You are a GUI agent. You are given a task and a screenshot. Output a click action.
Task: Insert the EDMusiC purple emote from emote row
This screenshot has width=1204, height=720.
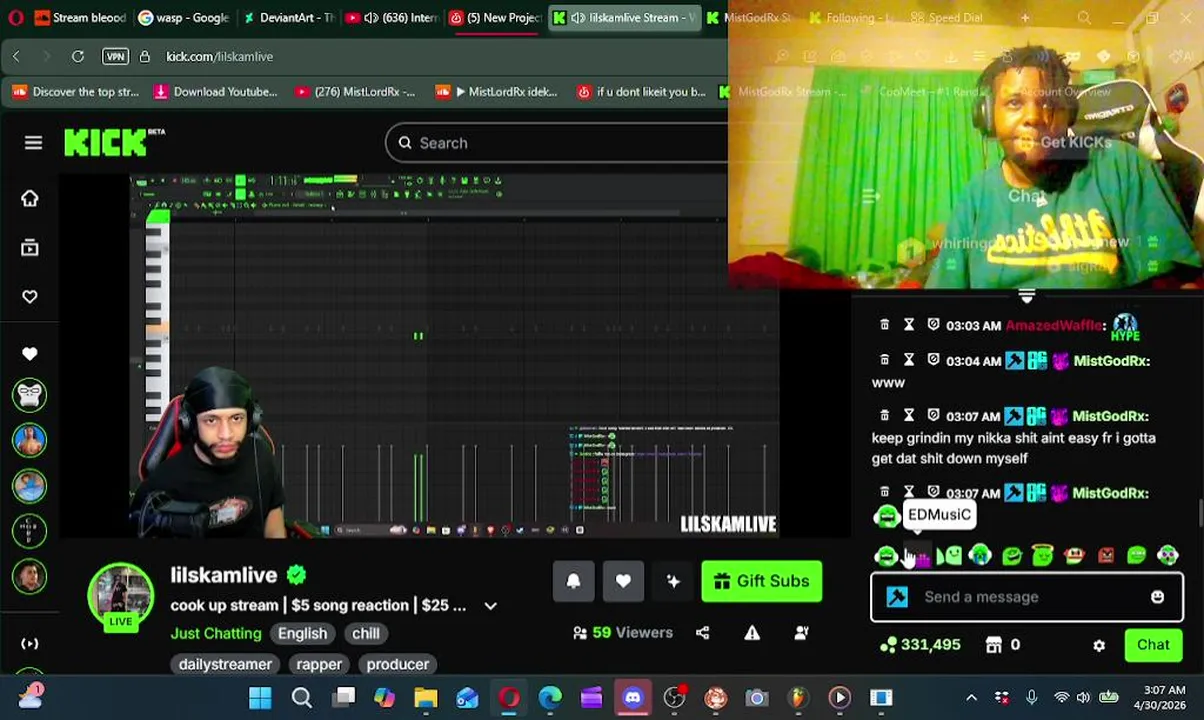918,555
